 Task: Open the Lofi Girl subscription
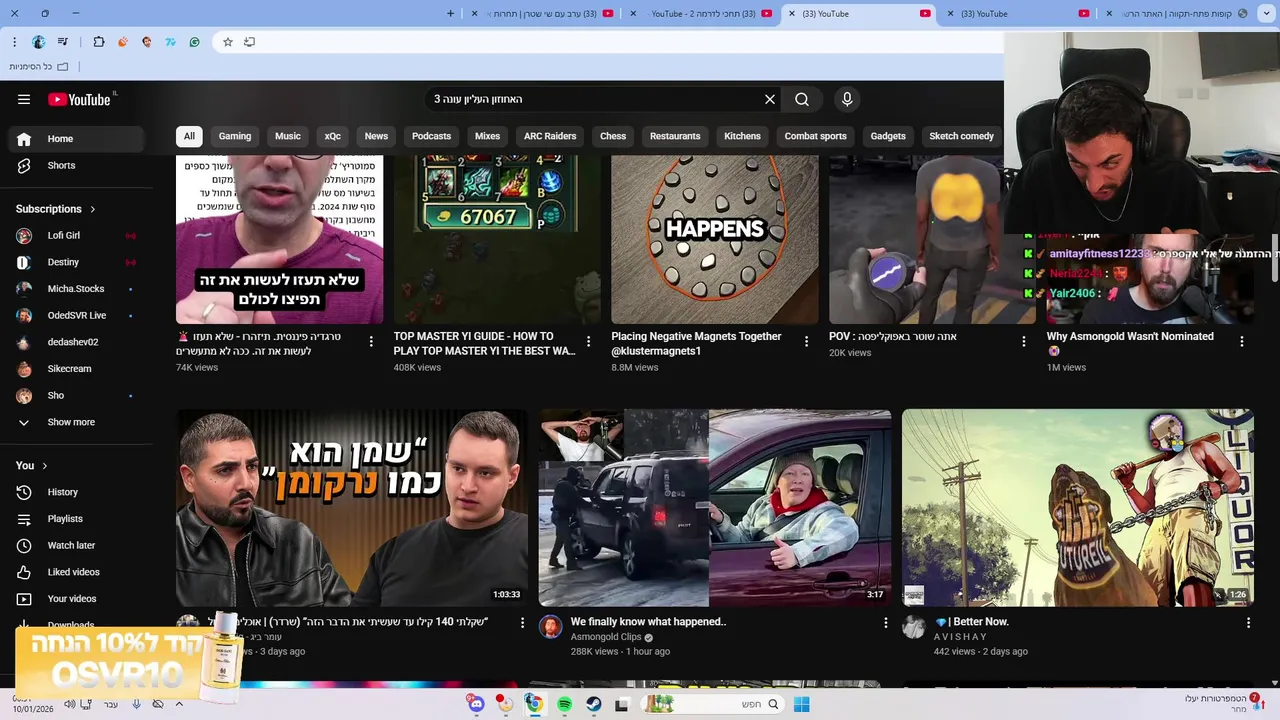pos(77,235)
